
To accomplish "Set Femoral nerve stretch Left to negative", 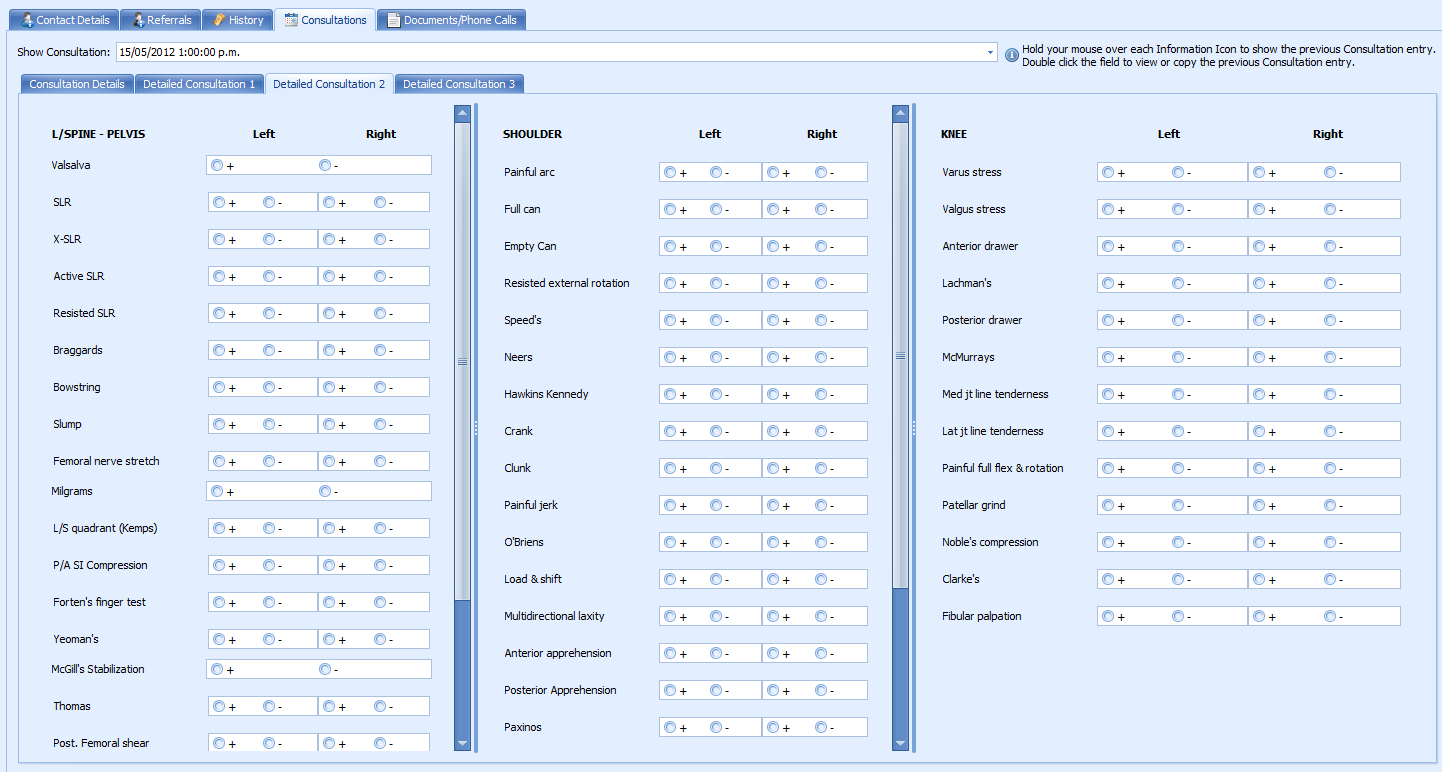I will point(269,461).
